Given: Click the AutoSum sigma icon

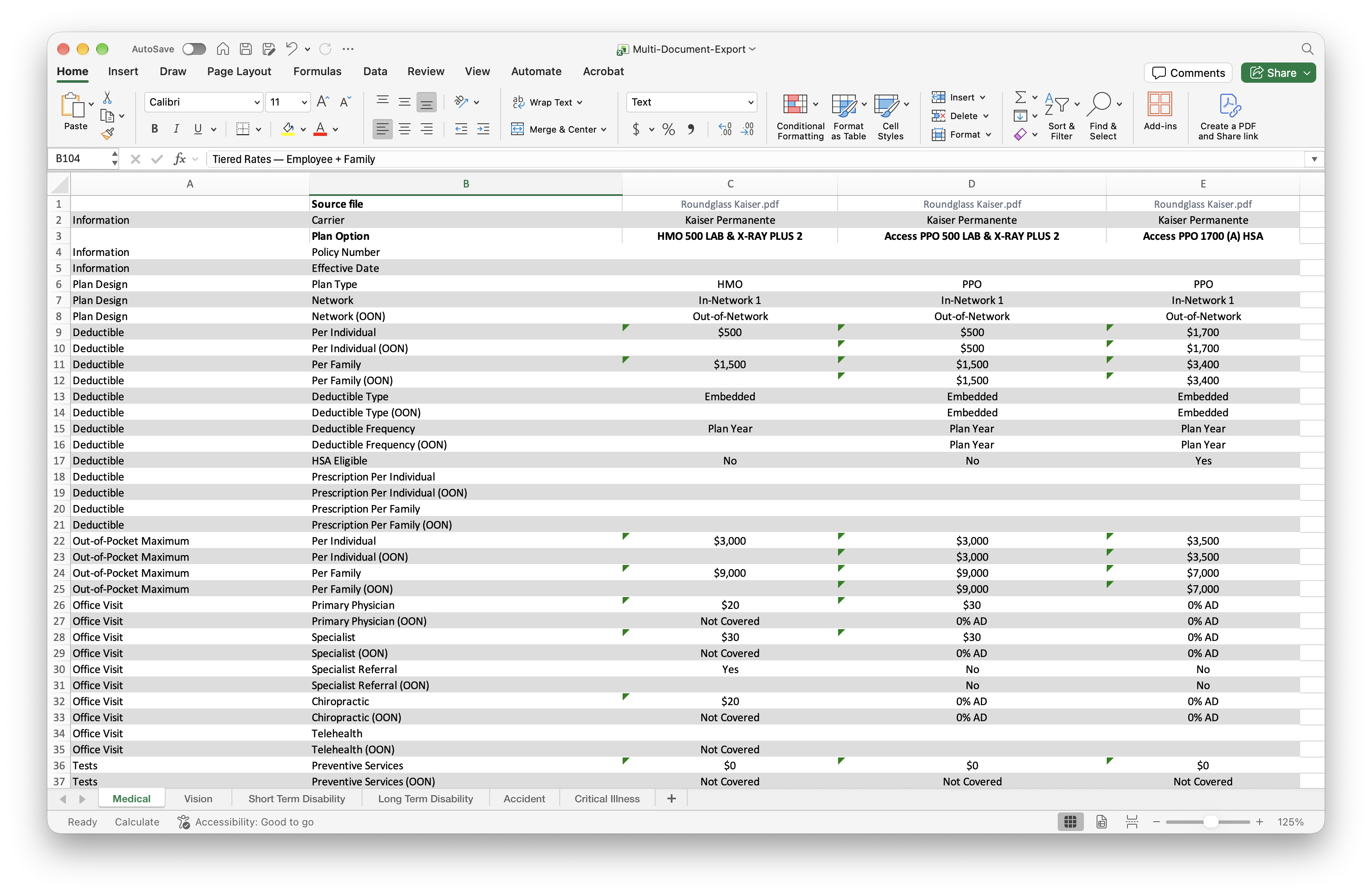Looking at the screenshot, I should pos(1021,97).
